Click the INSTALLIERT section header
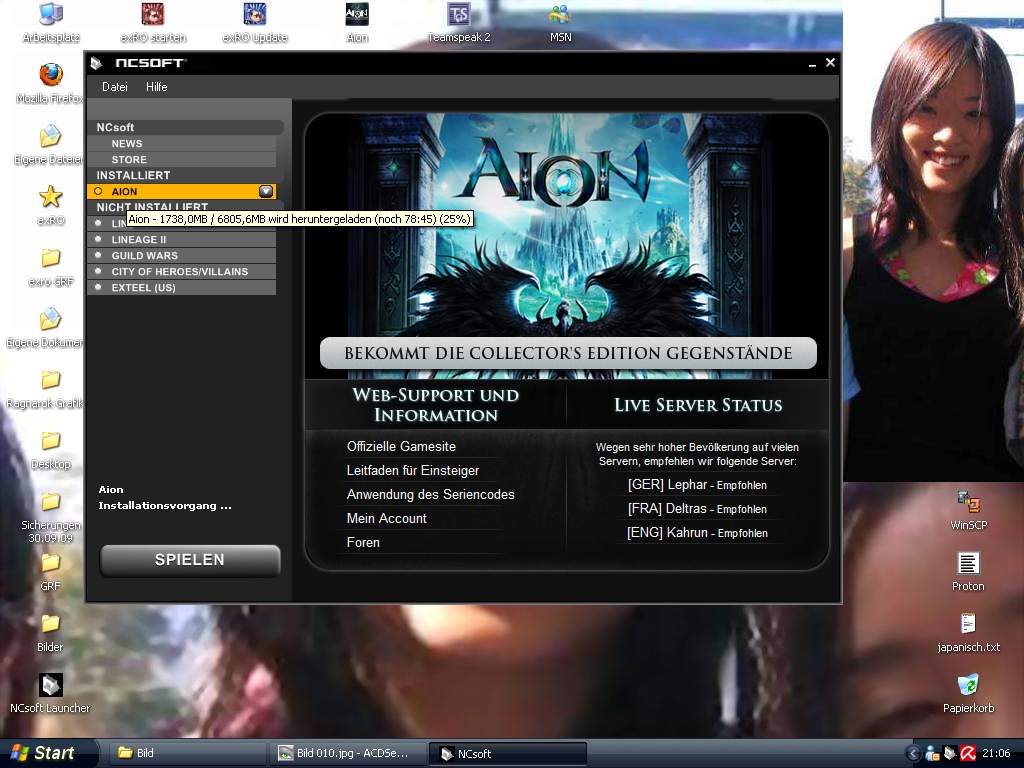This screenshot has width=1024, height=768. [185, 176]
